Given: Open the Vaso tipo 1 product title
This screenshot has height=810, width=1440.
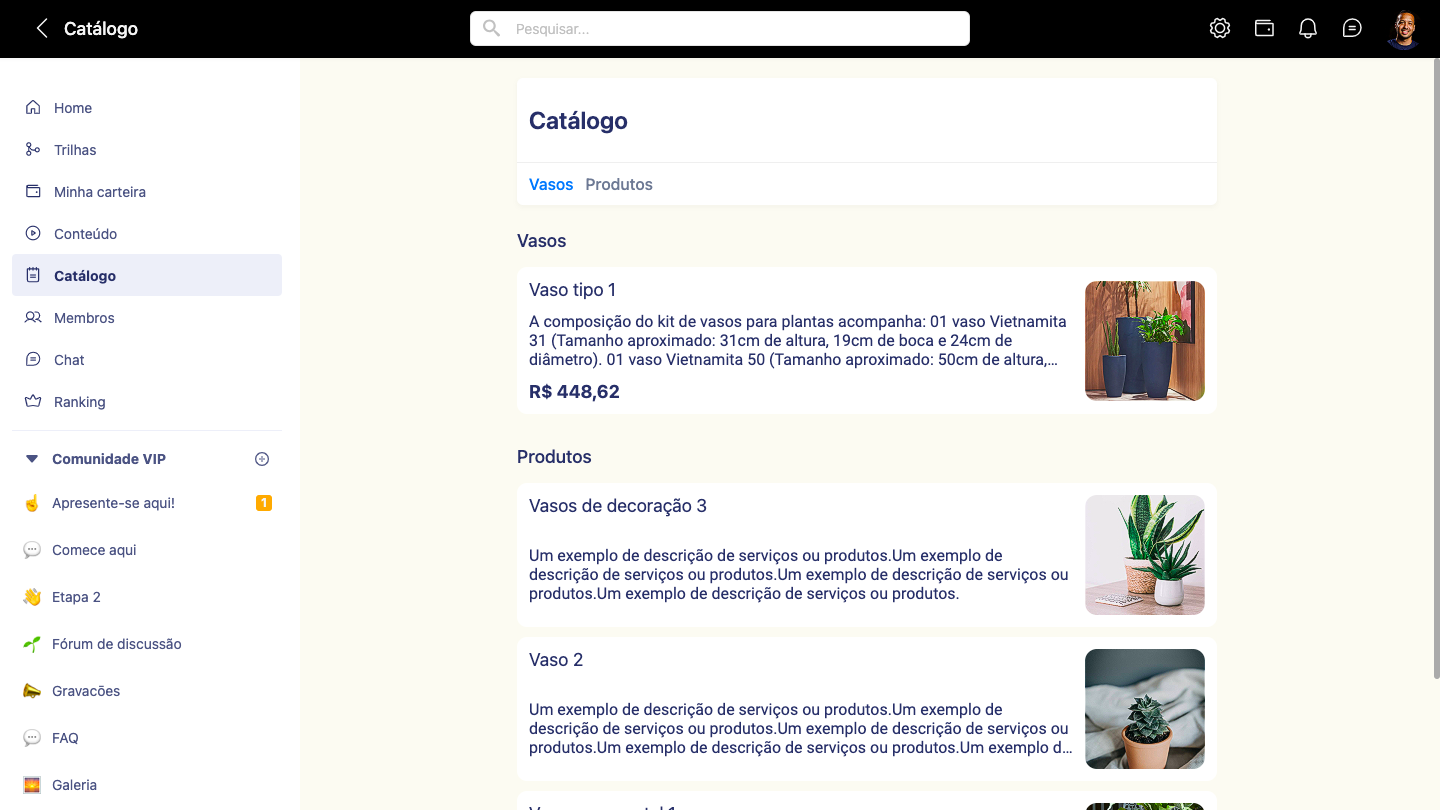Looking at the screenshot, I should (x=573, y=290).
